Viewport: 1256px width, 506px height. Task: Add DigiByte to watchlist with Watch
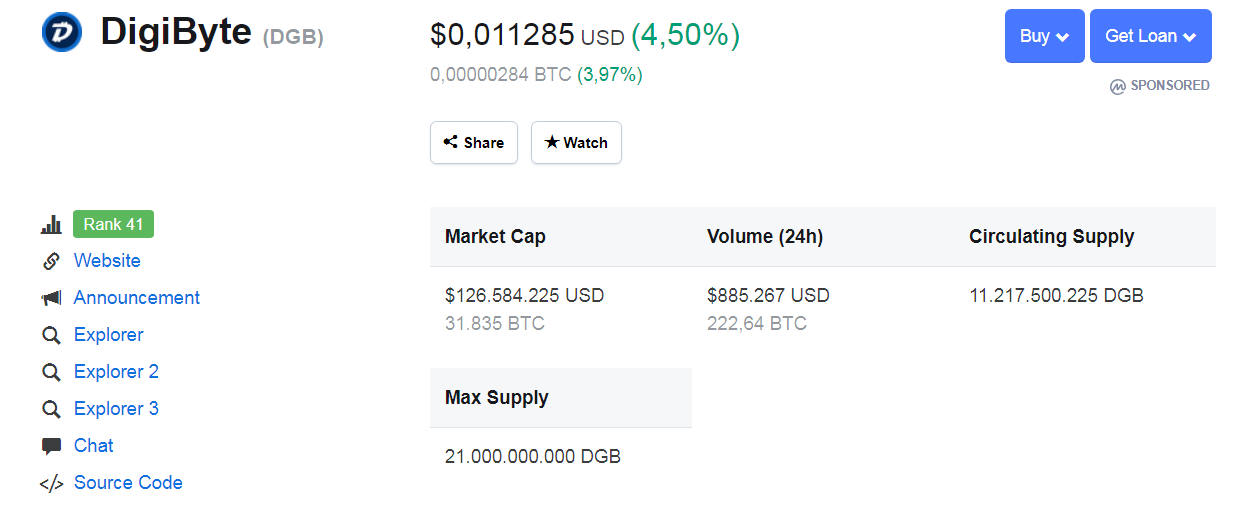[576, 143]
